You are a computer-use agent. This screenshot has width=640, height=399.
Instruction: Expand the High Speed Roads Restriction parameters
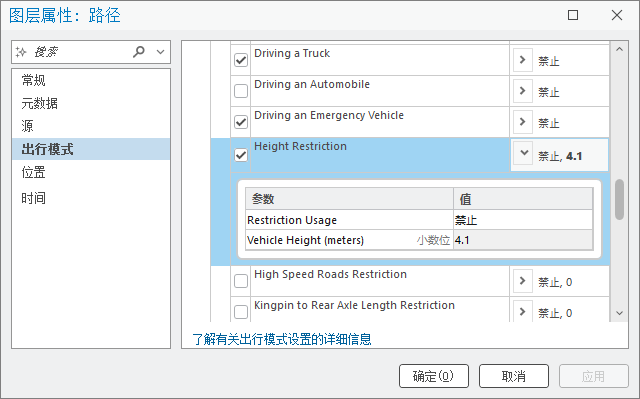(x=522, y=281)
